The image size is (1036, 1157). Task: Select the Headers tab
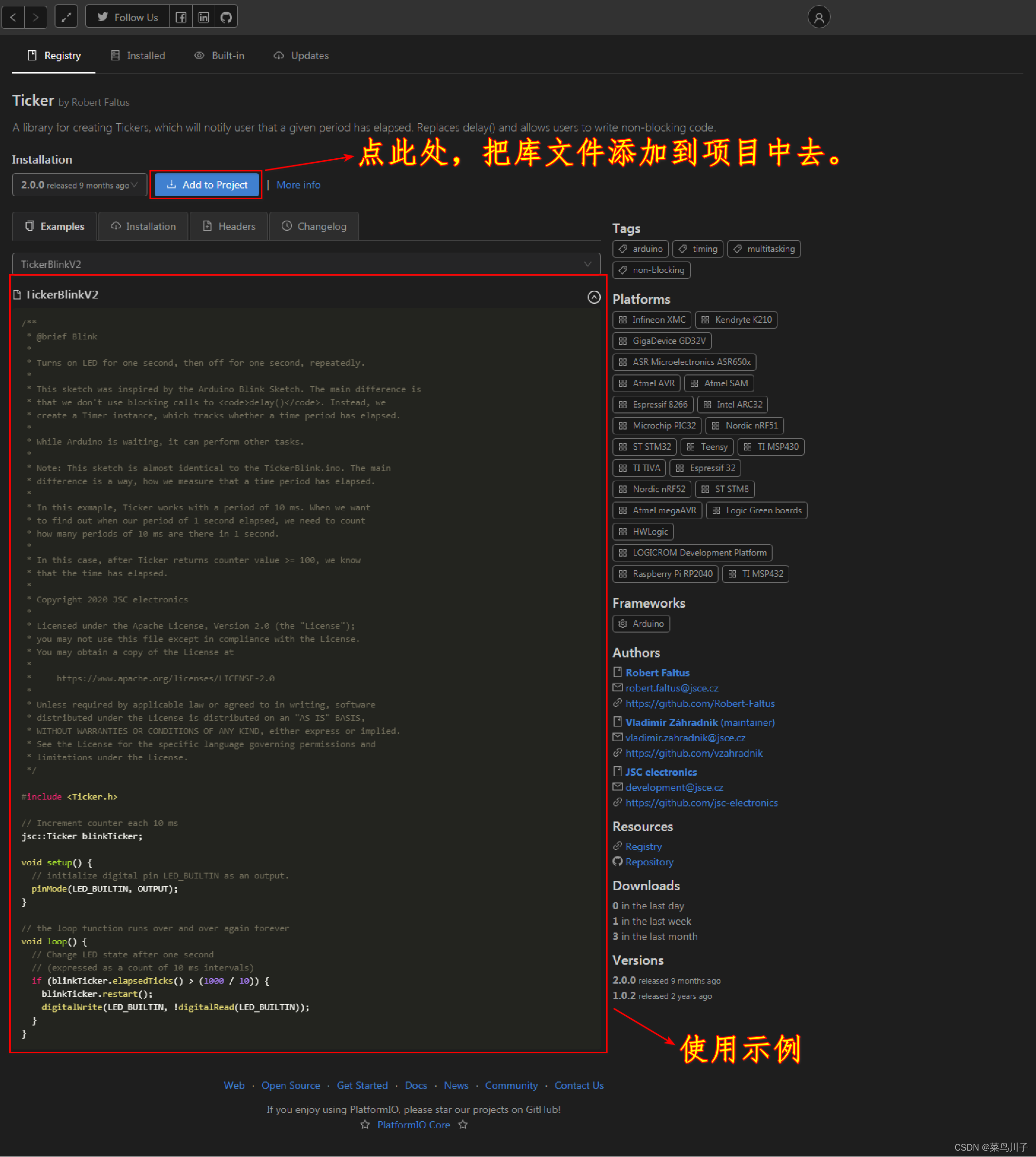point(229,226)
